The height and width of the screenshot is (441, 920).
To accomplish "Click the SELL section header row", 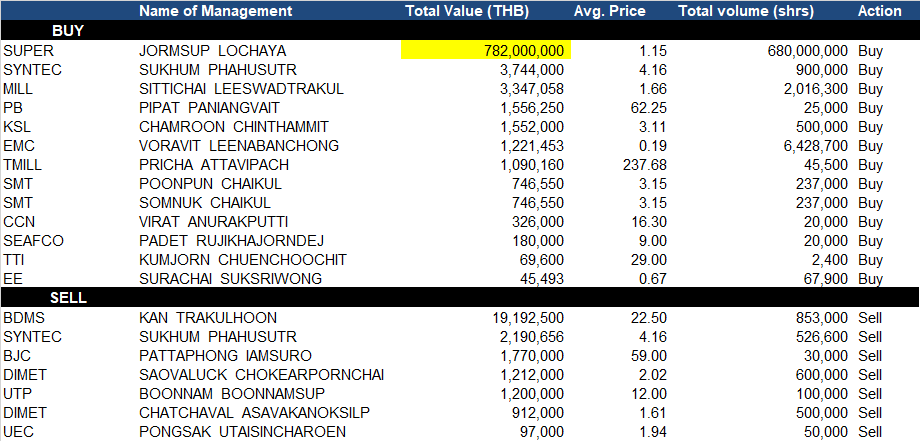I will point(460,297).
